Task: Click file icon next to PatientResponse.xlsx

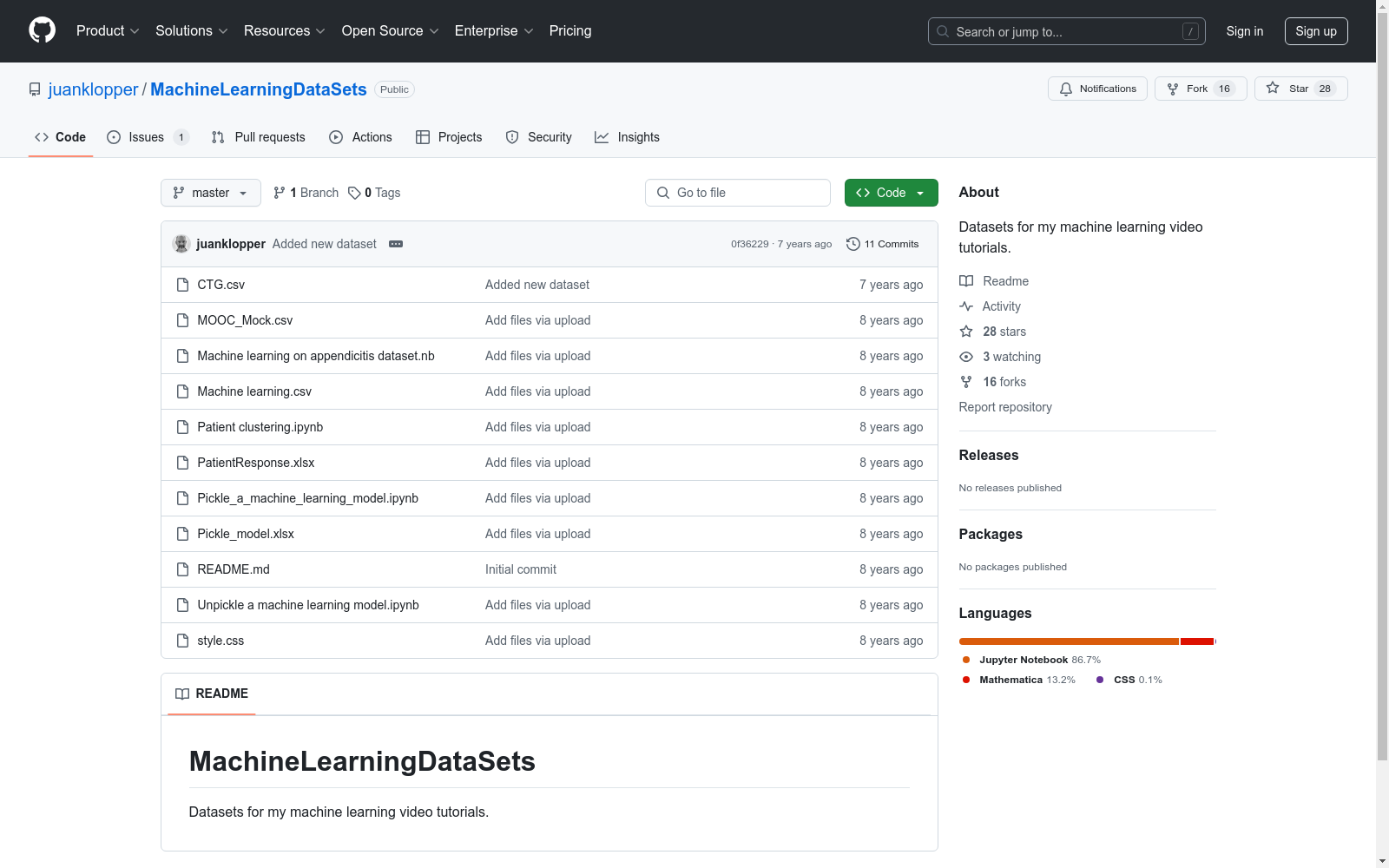Action: (182, 463)
